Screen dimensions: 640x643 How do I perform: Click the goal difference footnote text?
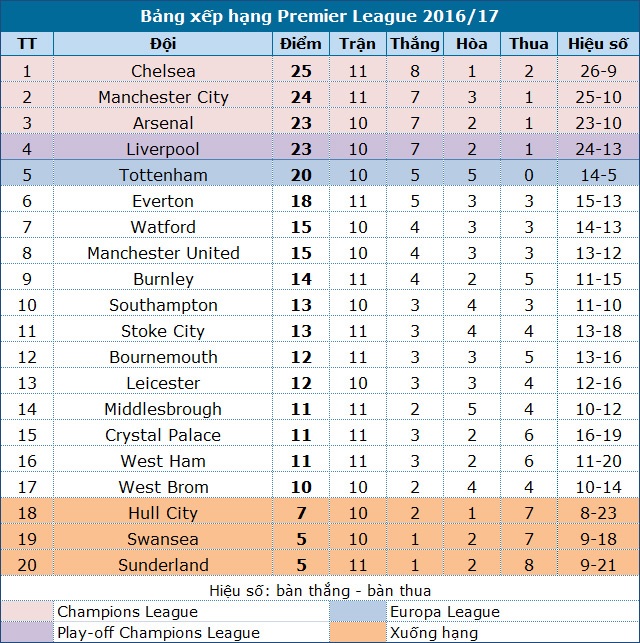pos(320,589)
